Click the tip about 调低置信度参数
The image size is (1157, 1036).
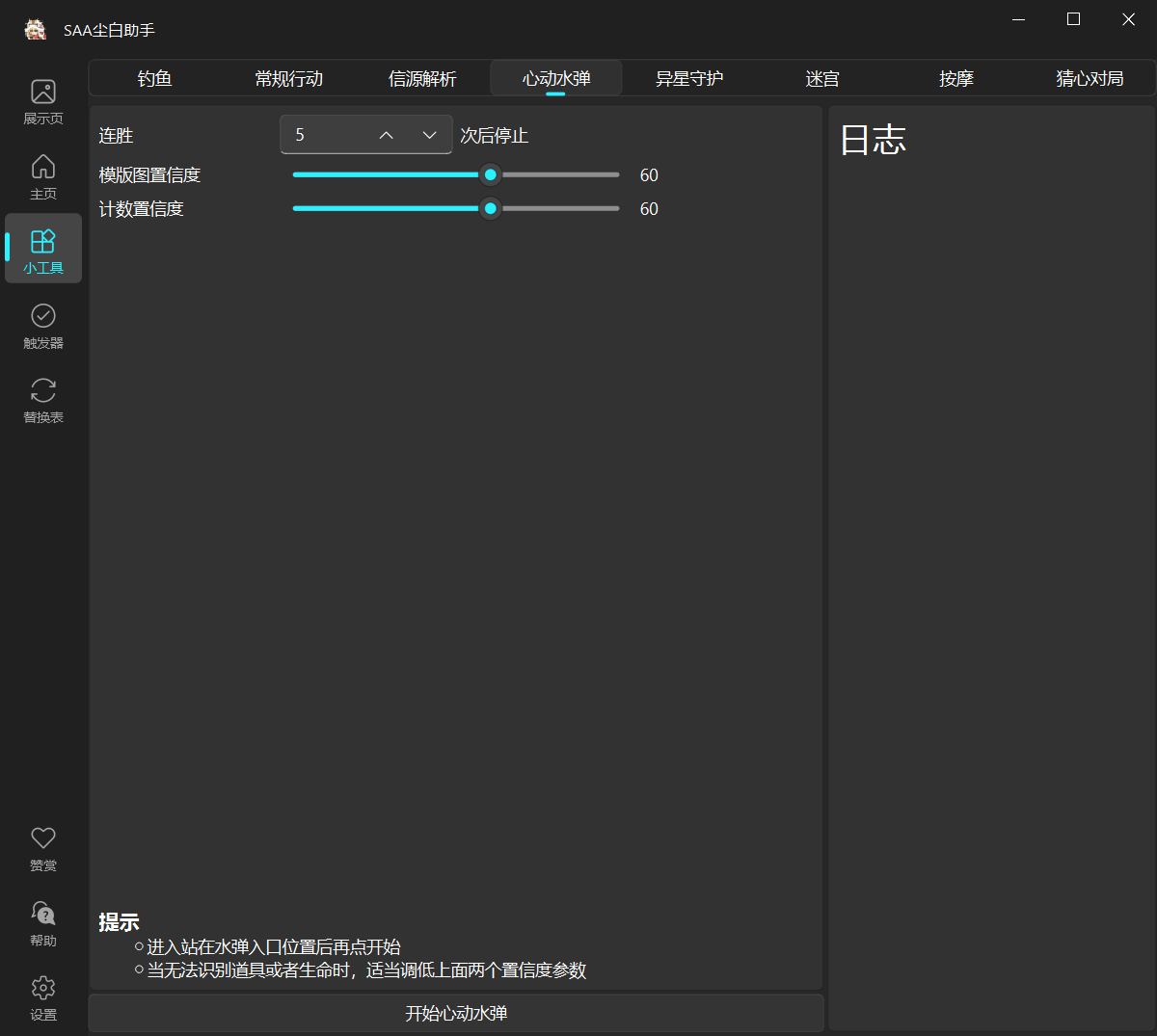click(366, 970)
